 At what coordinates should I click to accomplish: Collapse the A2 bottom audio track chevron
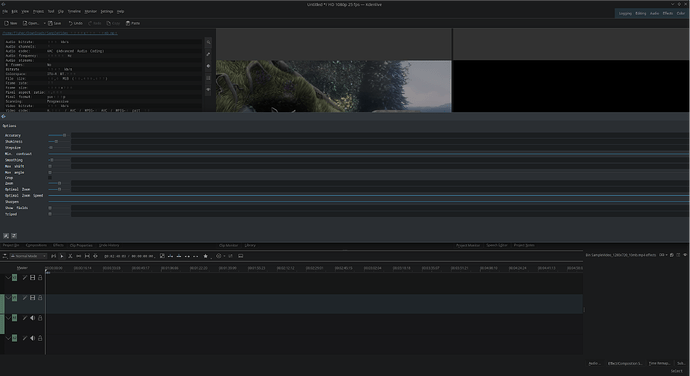pyautogui.click(x=8, y=338)
